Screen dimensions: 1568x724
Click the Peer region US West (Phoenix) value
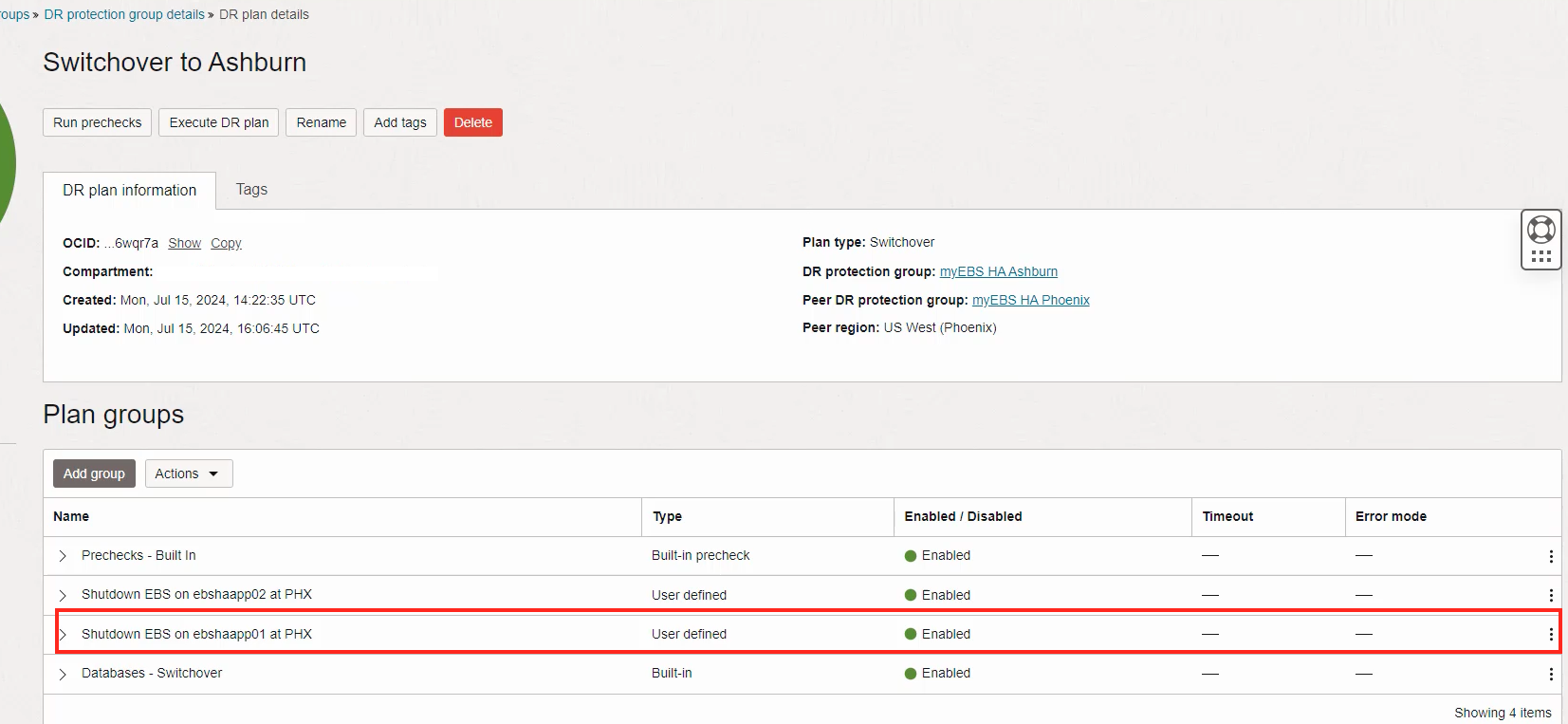tap(940, 327)
